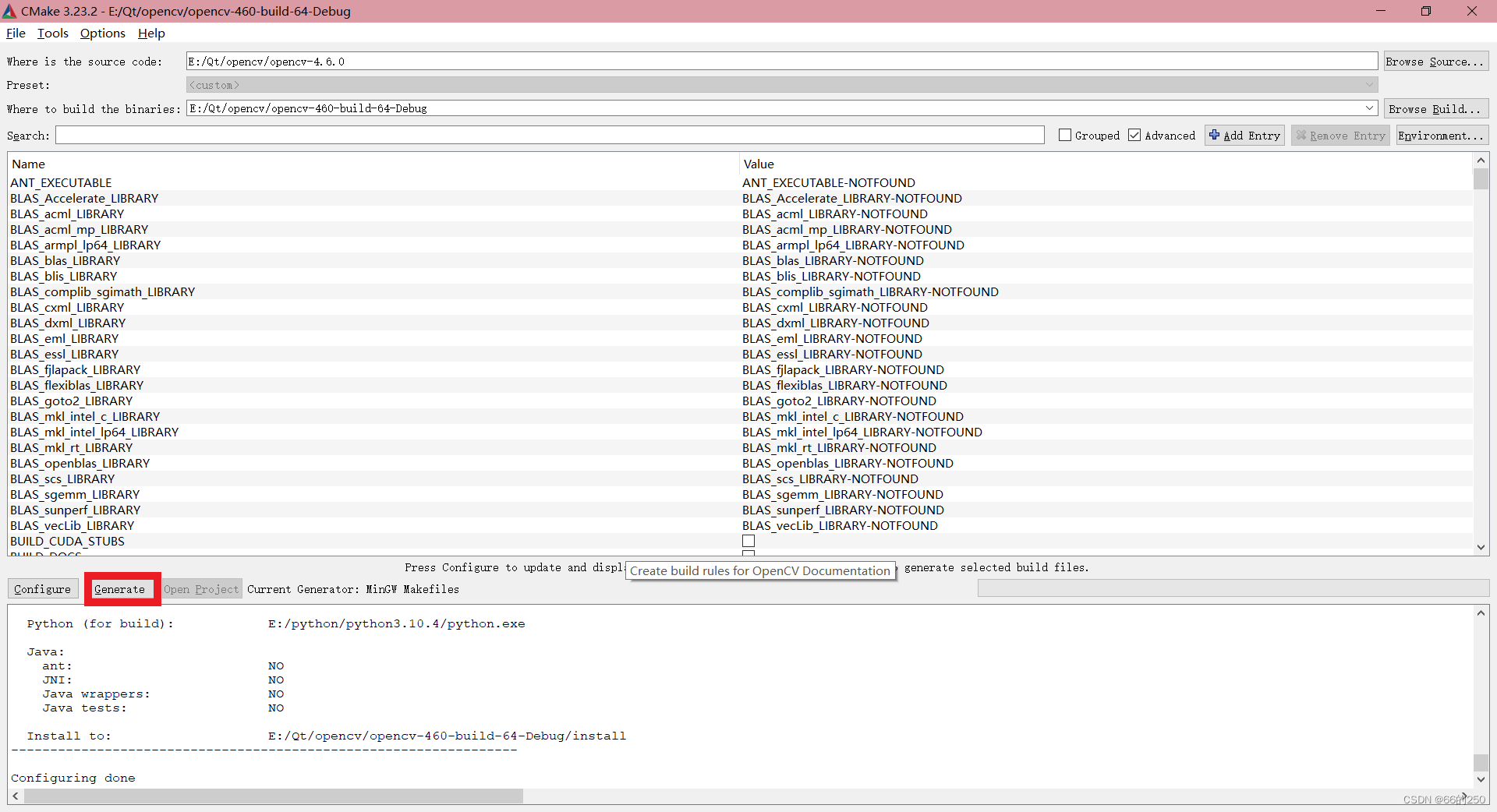
Task: Click the Configuring done log line
Action: point(73,778)
